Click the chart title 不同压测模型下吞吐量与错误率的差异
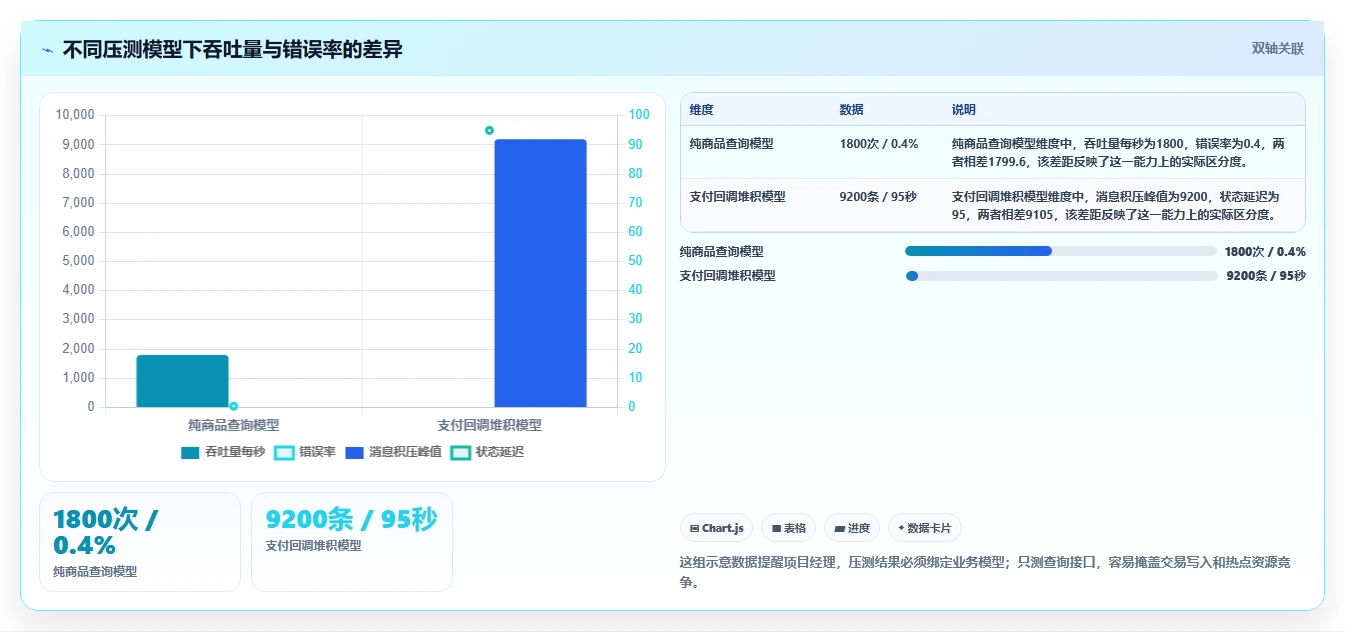 coord(233,49)
